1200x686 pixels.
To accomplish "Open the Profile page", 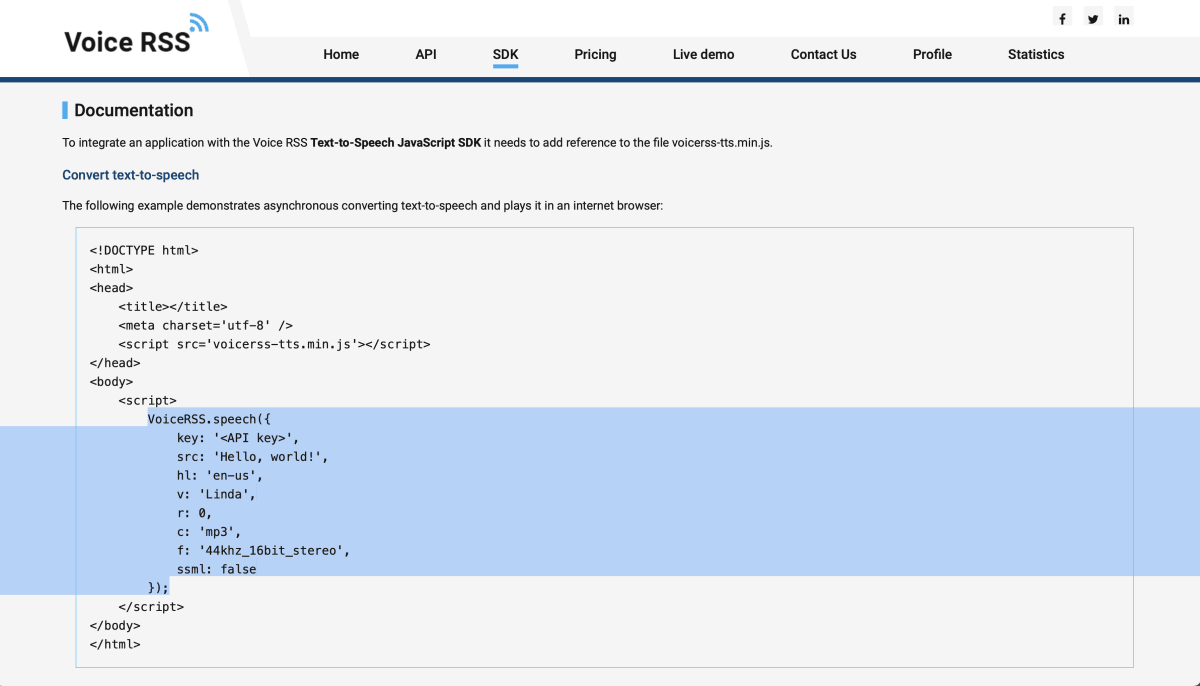I will click(x=932, y=54).
